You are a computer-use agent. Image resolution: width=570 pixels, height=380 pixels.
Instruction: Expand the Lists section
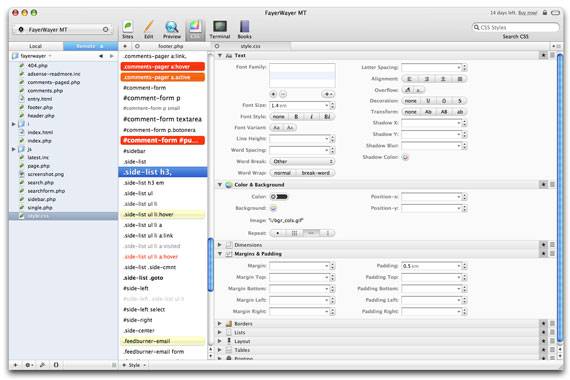(220, 332)
